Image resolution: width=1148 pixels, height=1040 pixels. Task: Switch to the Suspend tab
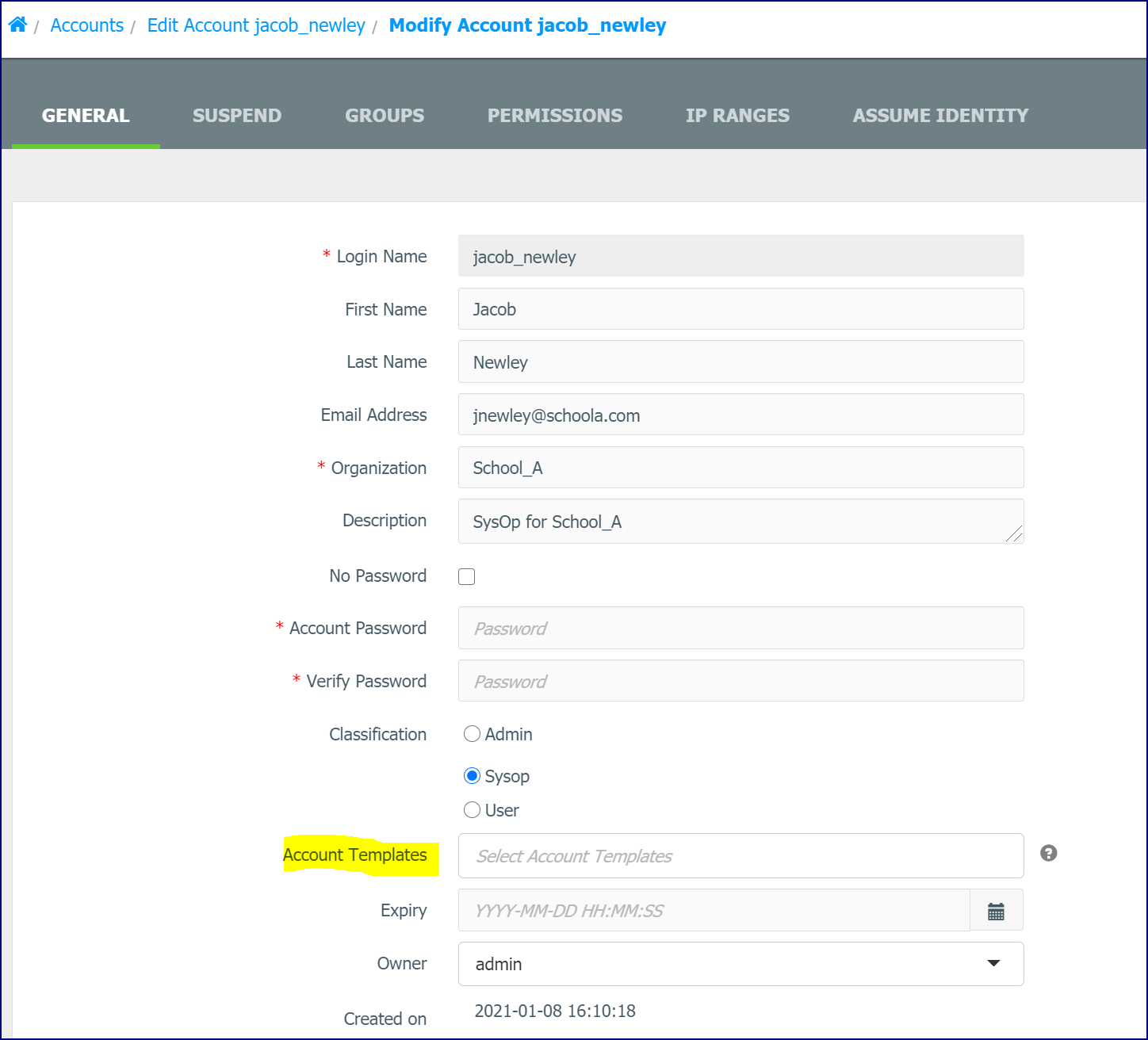click(237, 116)
